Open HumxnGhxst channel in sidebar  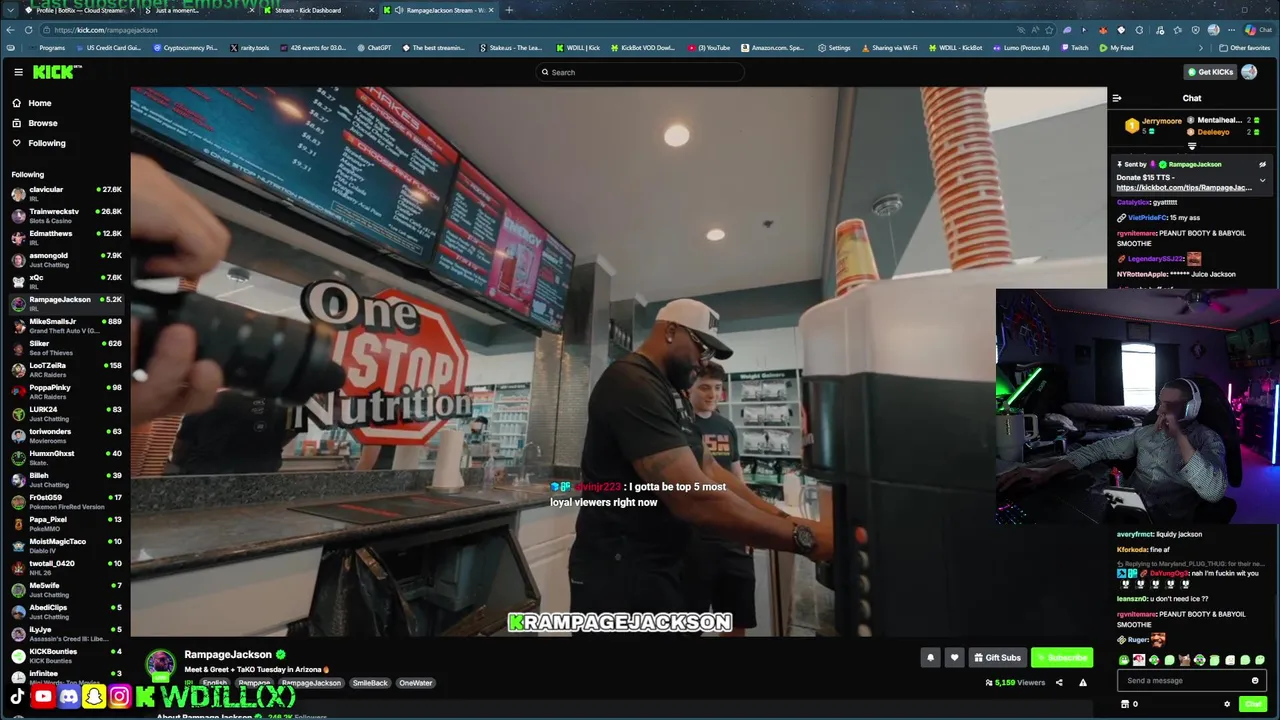(65, 458)
